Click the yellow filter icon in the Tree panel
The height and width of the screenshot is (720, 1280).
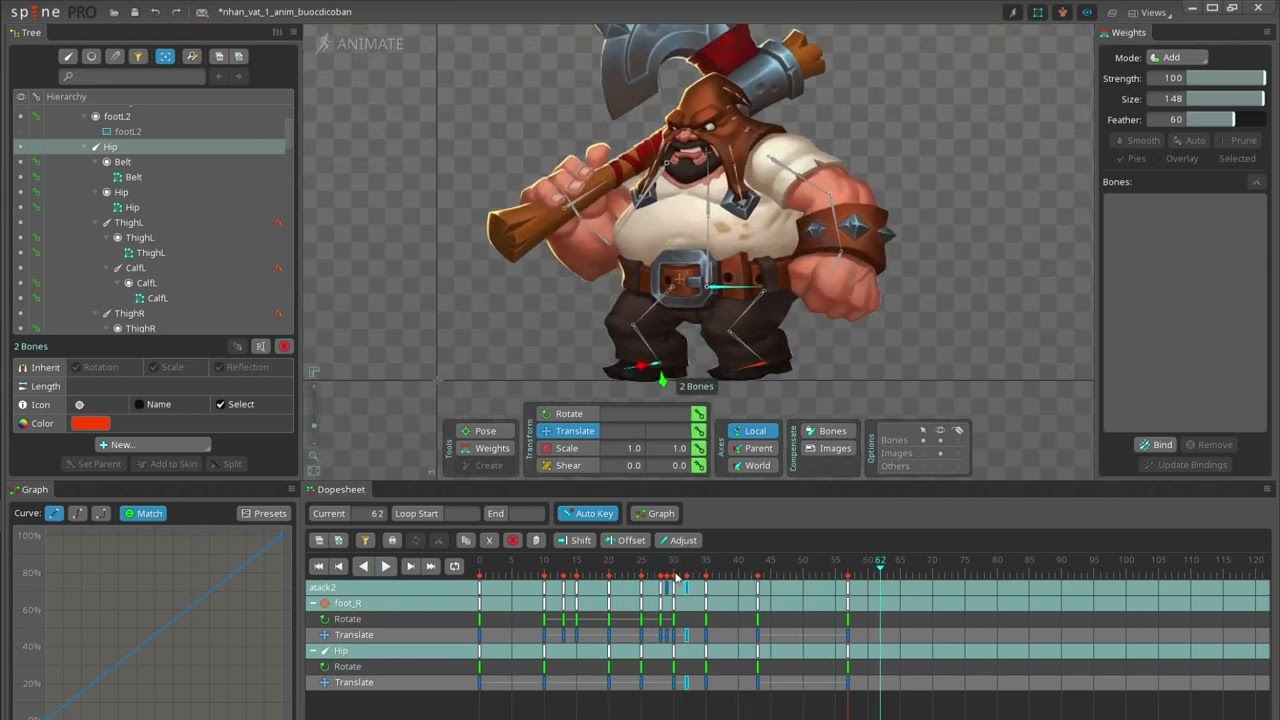pyautogui.click(x=138, y=56)
